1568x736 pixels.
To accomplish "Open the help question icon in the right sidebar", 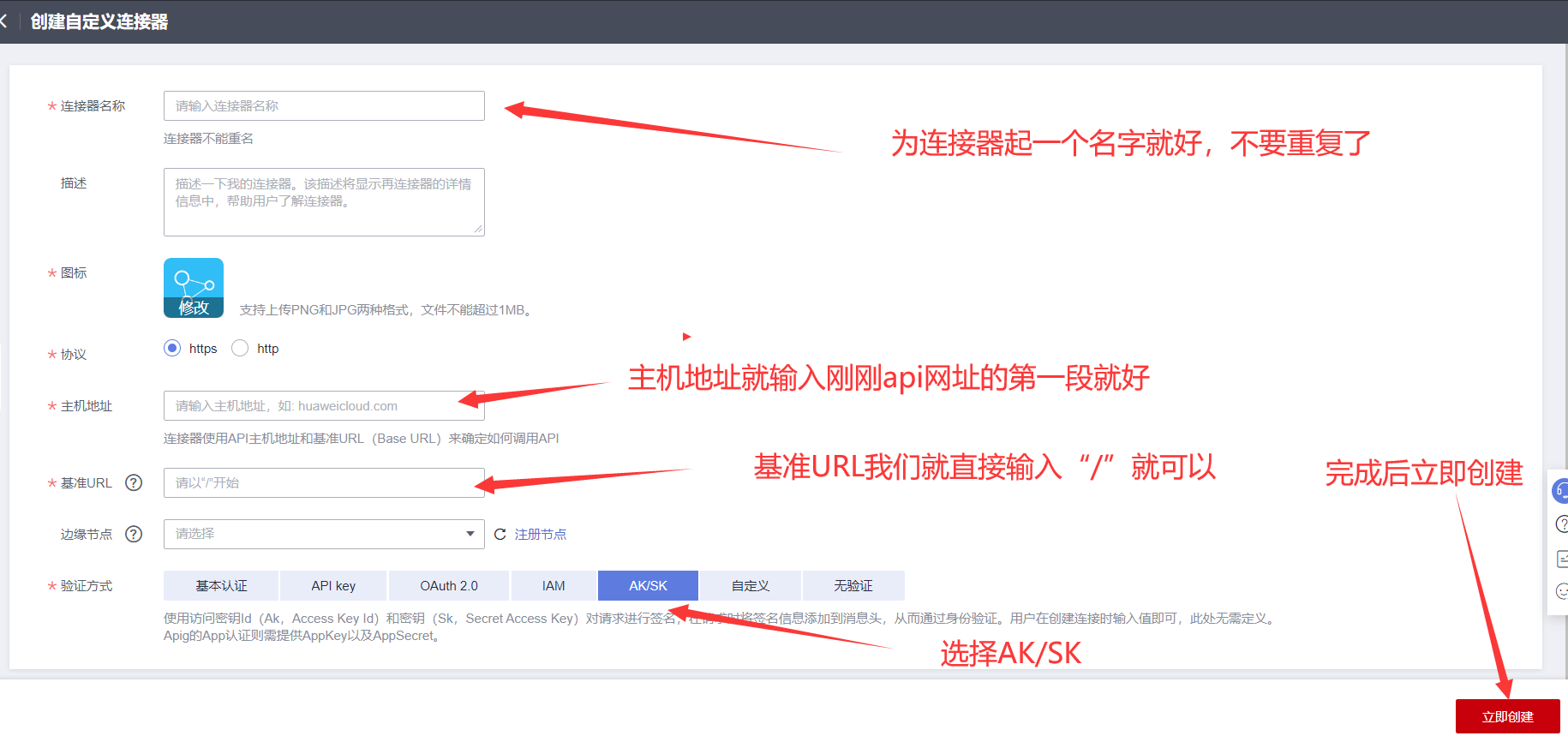I will click(1561, 524).
